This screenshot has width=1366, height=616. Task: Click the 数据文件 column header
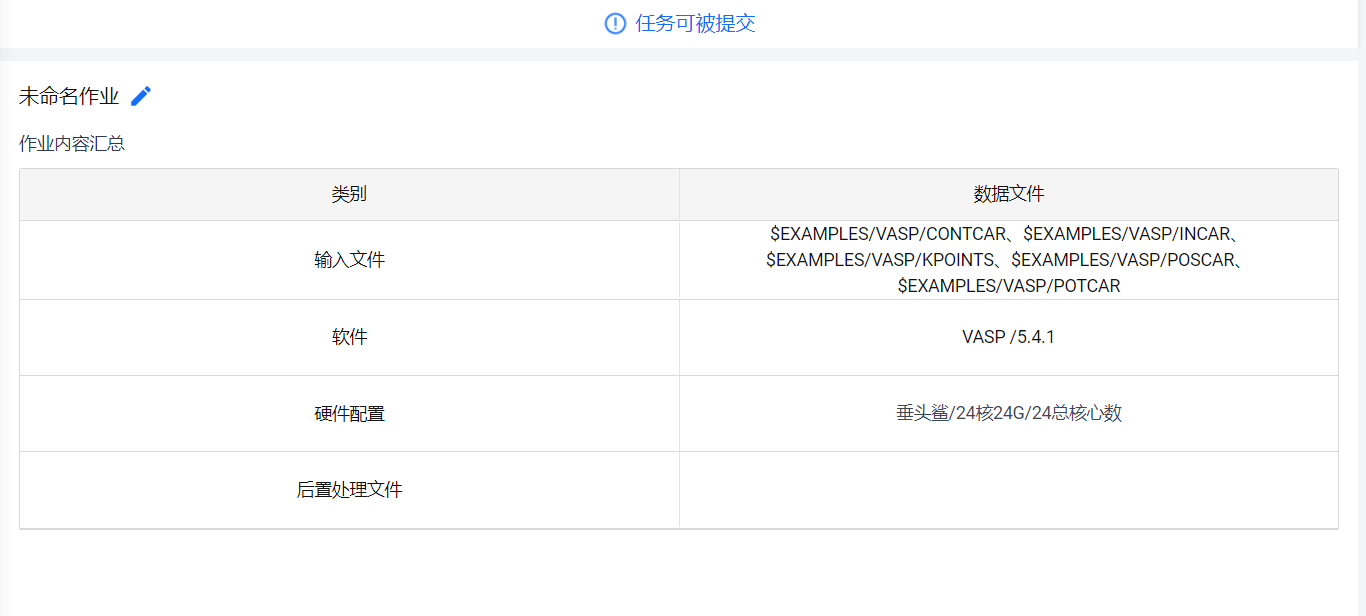(1008, 194)
